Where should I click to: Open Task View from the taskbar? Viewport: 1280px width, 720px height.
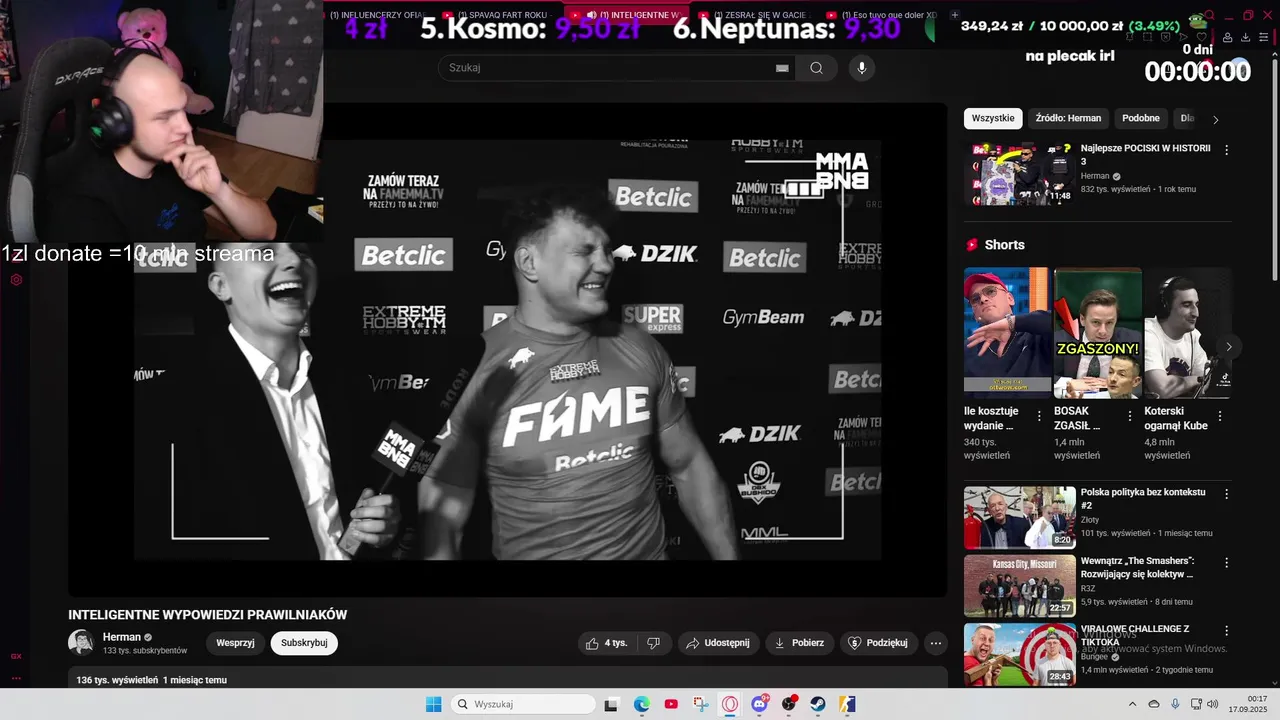[x=611, y=704]
